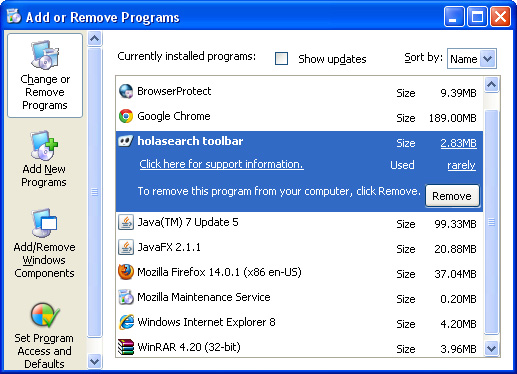Click the 'rarely' used frequency link

pos(461,165)
